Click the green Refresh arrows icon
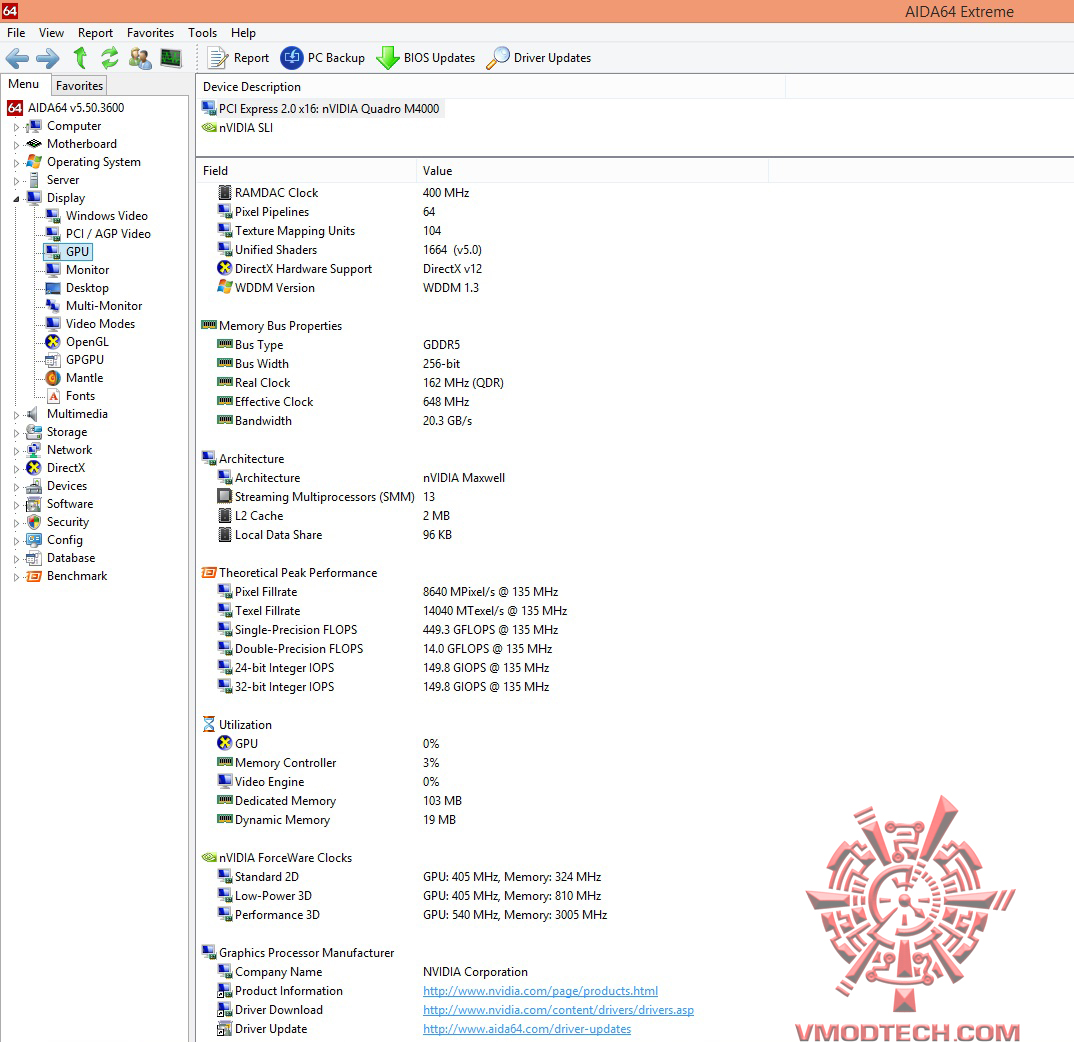Screen dimensions: 1074x1042 110,58
